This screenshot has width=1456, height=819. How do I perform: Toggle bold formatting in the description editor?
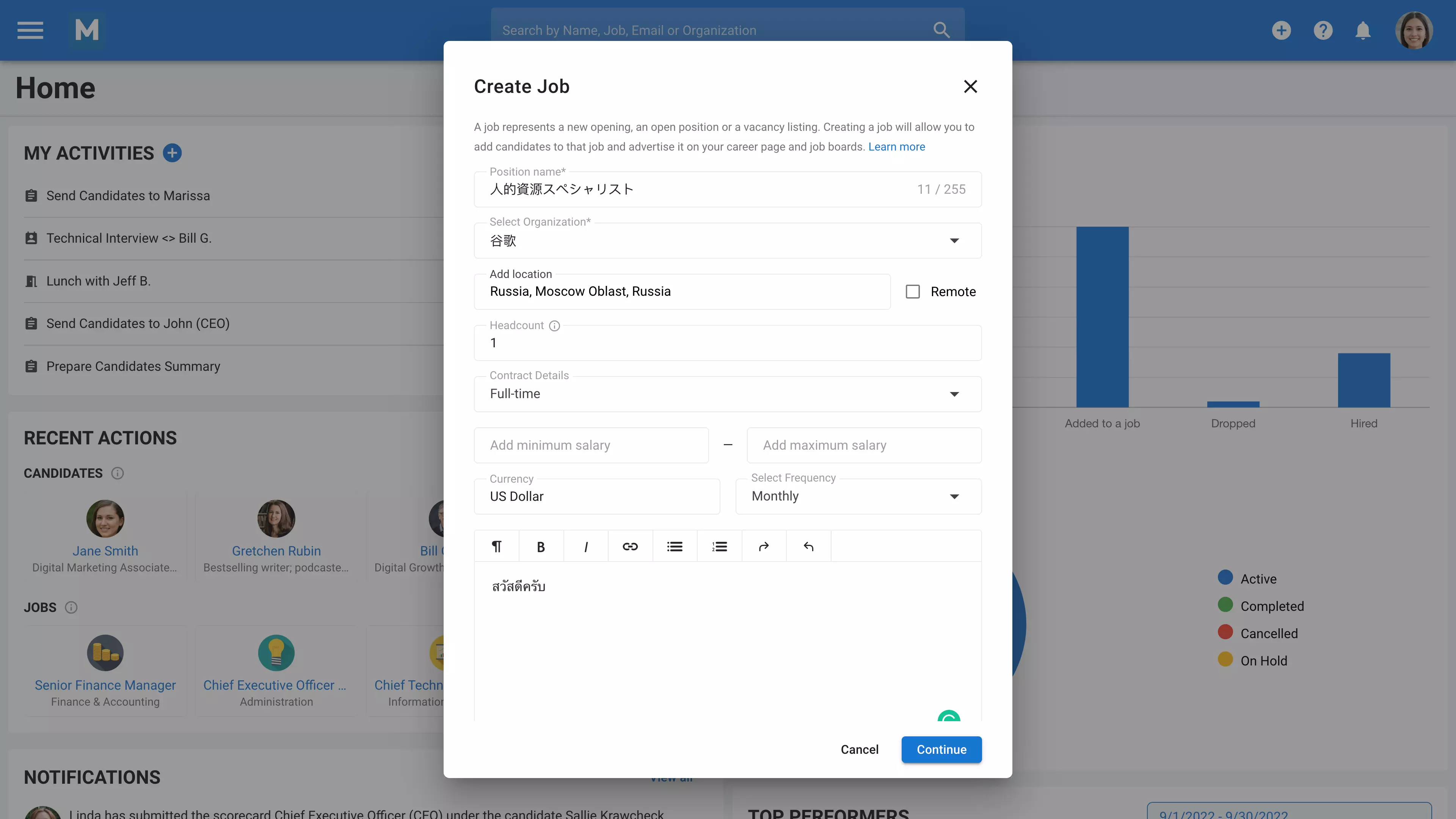coord(540,546)
